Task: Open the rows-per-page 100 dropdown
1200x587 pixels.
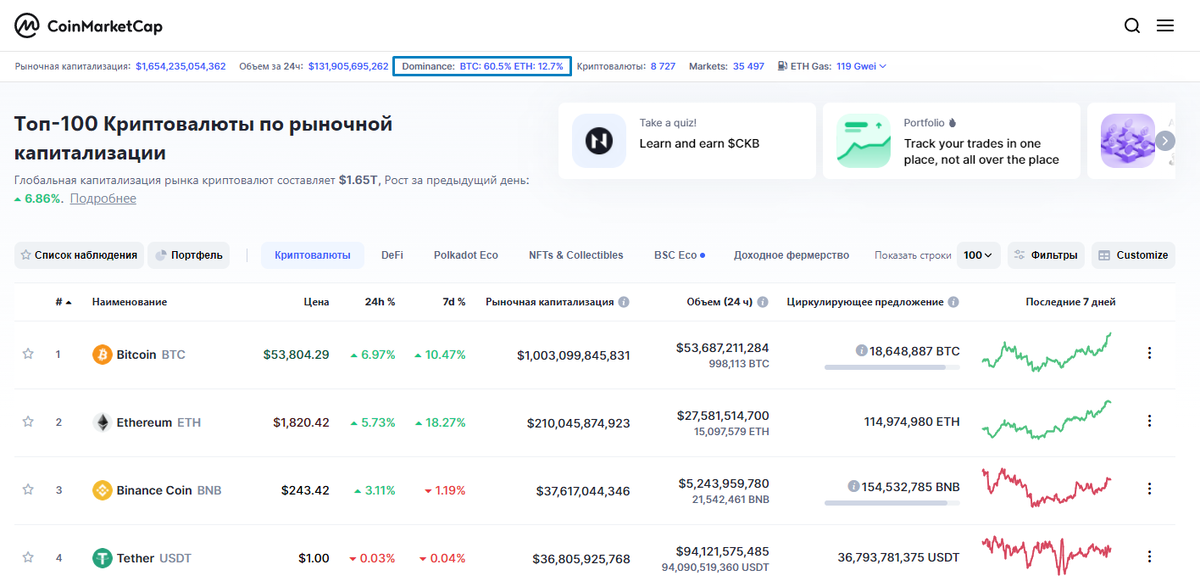Action: (979, 255)
